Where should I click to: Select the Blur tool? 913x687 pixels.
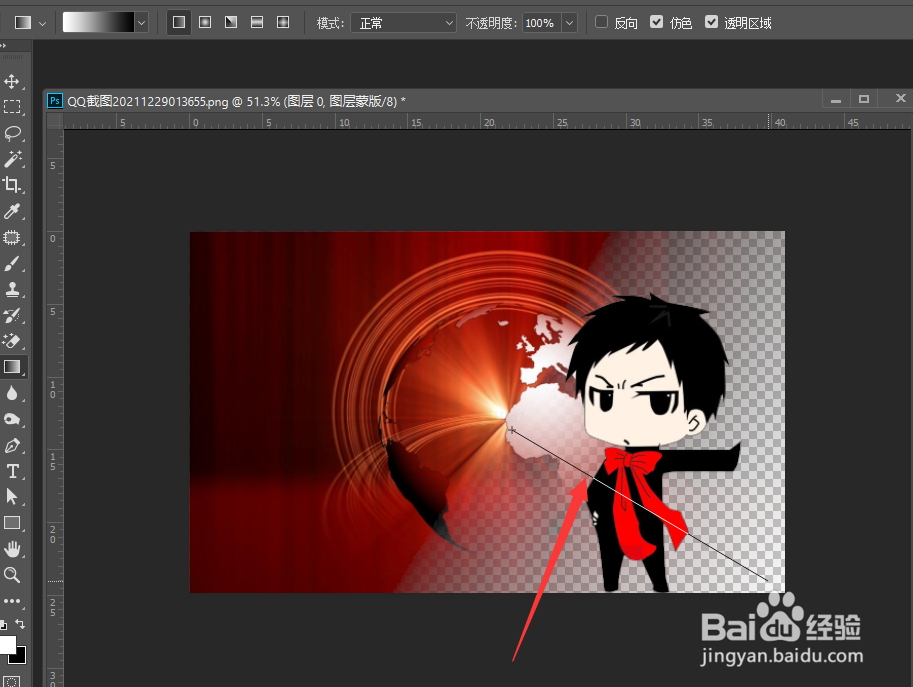(x=12, y=394)
